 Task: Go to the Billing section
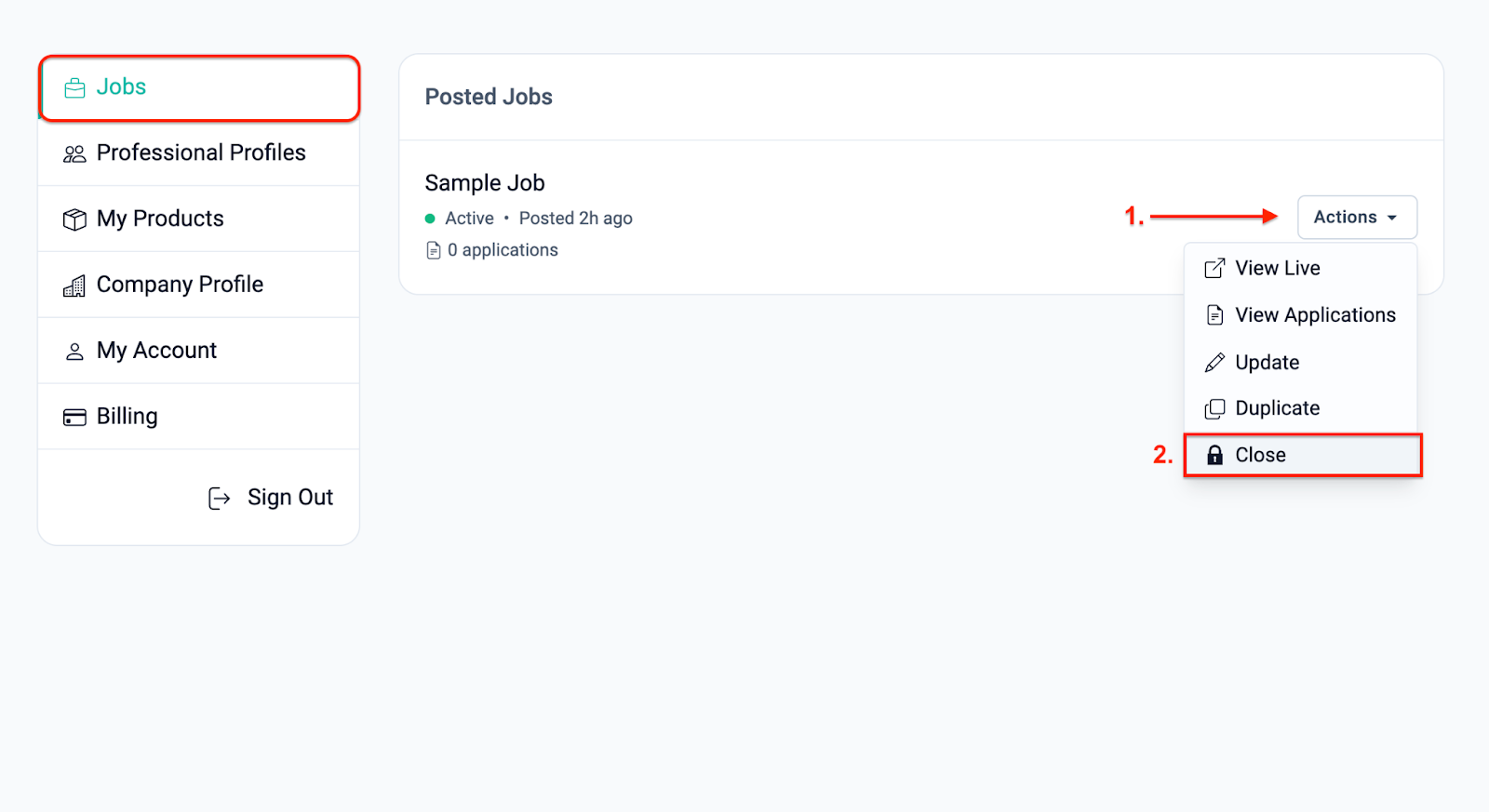tap(198, 417)
